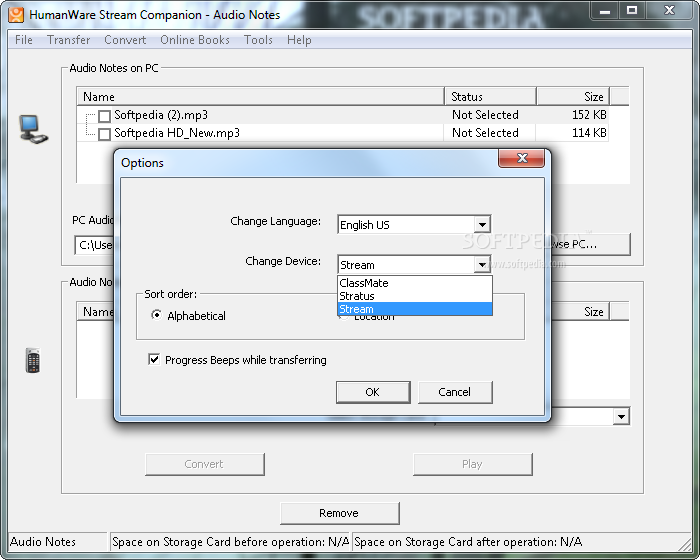Open the Transfer menu
700x560 pixels.
69,40
